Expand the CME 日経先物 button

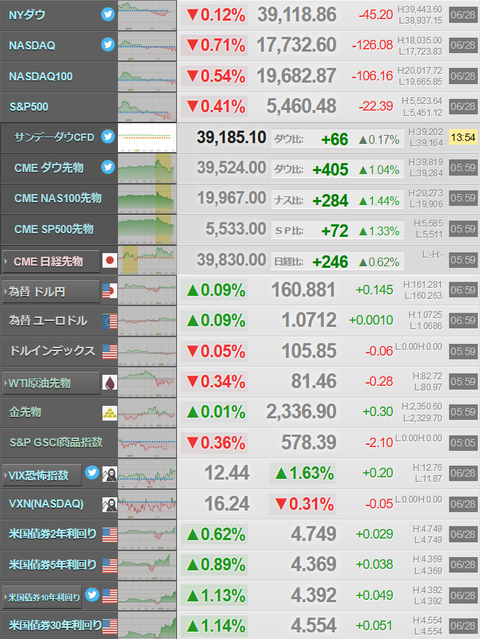[51, 261]
